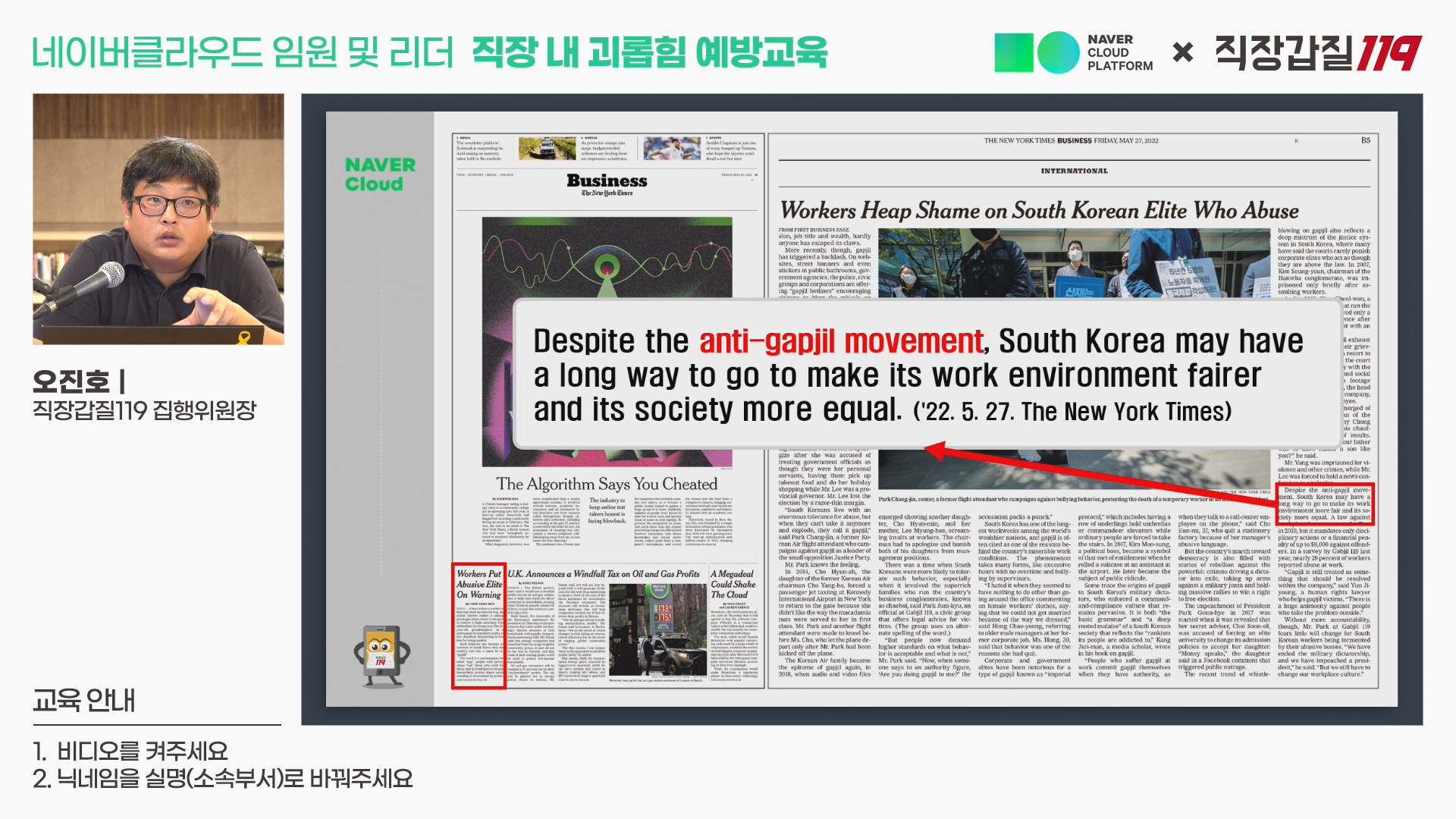Click the X symbol between logos
The height and width of the screenshot is (819, 1456).
tap(1182, 52)
